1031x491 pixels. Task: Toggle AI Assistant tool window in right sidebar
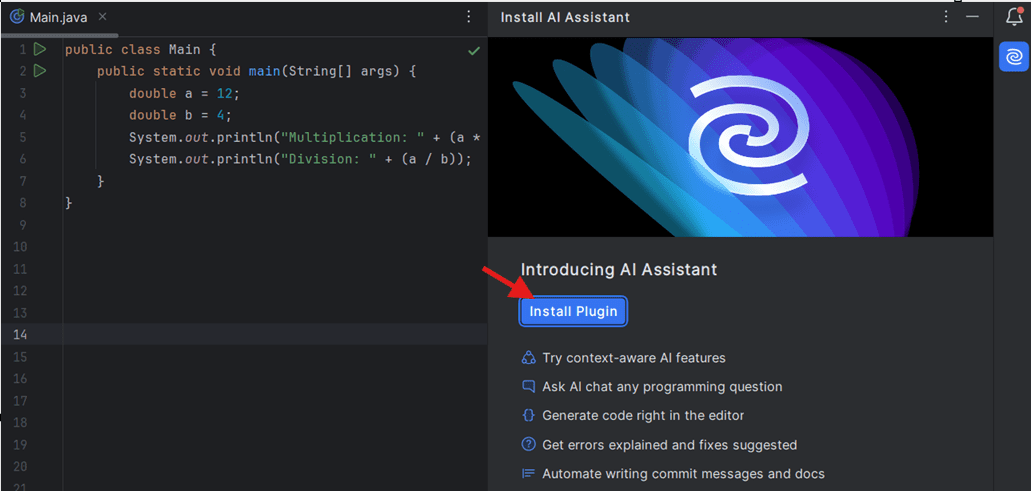click(1014, 58)
